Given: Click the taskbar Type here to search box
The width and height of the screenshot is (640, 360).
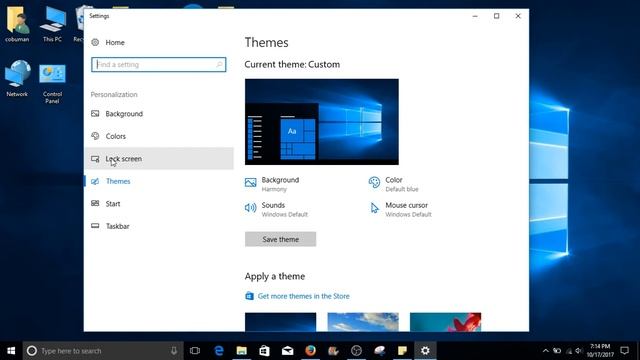Looking at the screenshot, I should (103, 351).
